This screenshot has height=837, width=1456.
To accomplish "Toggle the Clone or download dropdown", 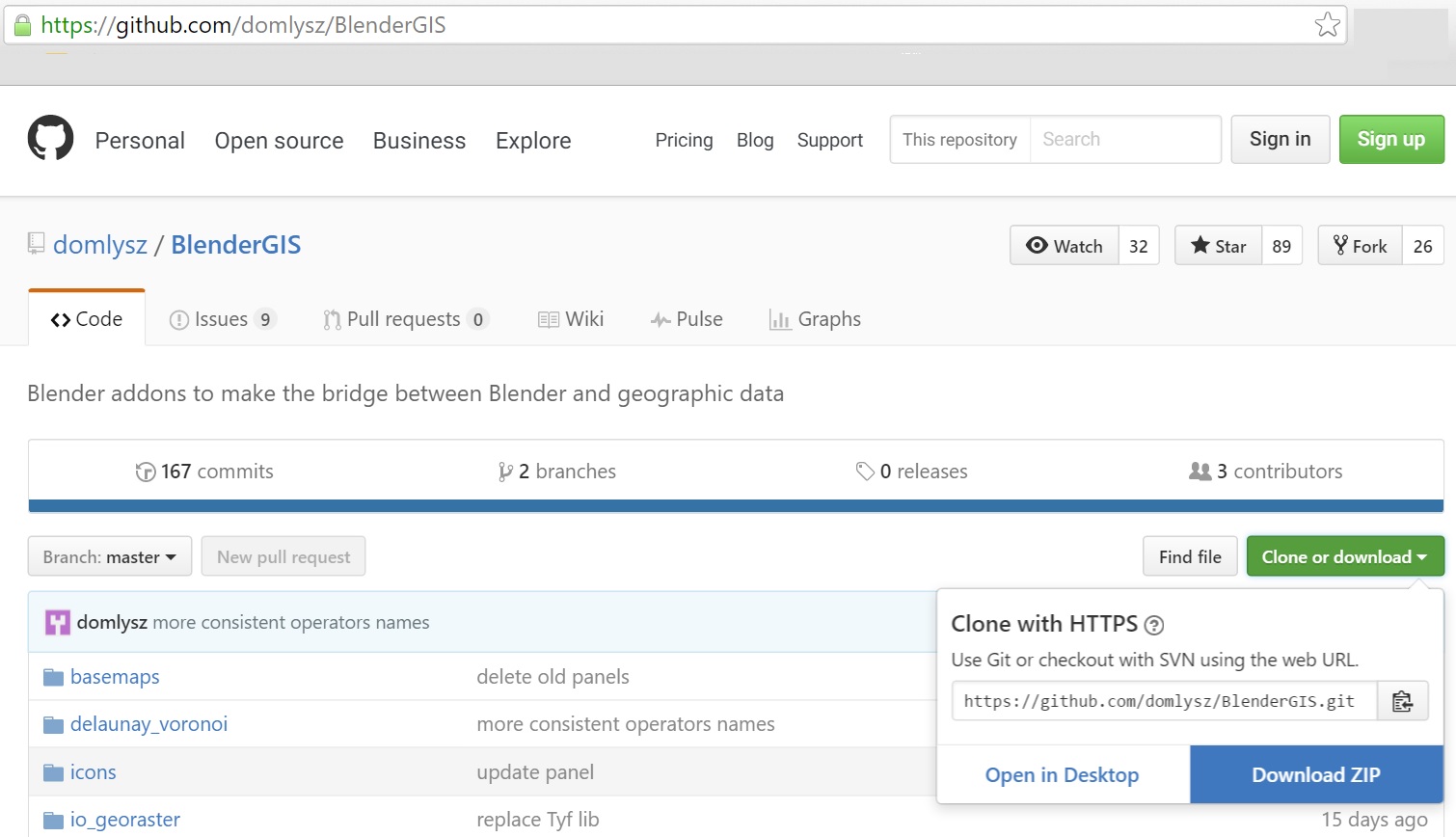I will [x=1344, y=556].
